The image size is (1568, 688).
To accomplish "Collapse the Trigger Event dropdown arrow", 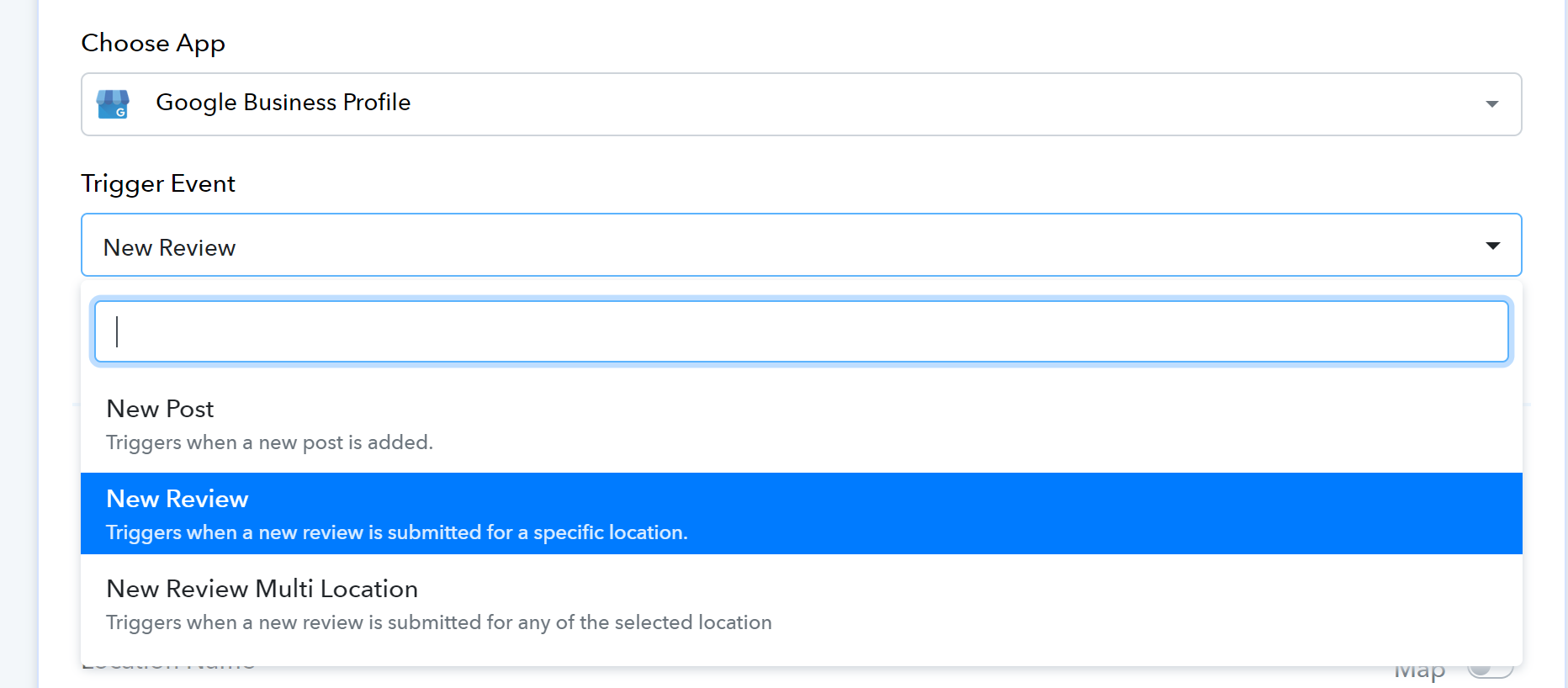I will coord(1492,246).
